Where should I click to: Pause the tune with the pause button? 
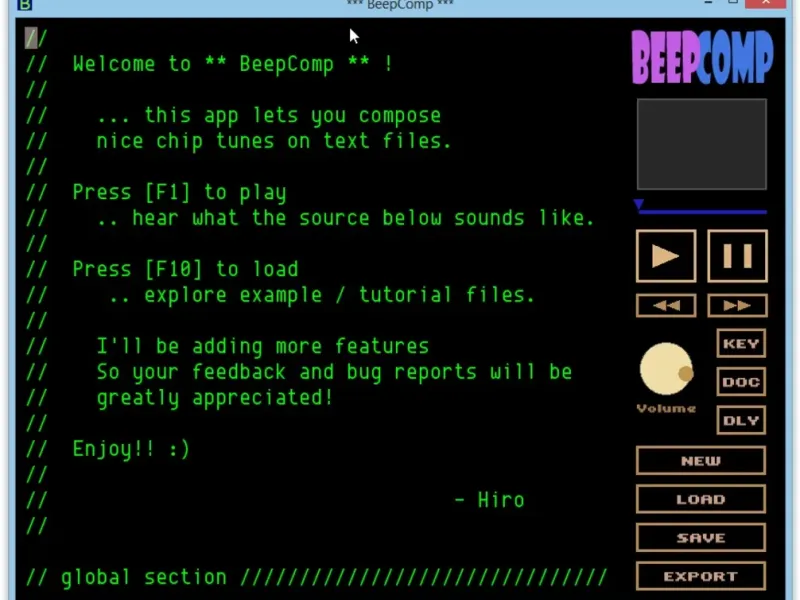[737, 256]
